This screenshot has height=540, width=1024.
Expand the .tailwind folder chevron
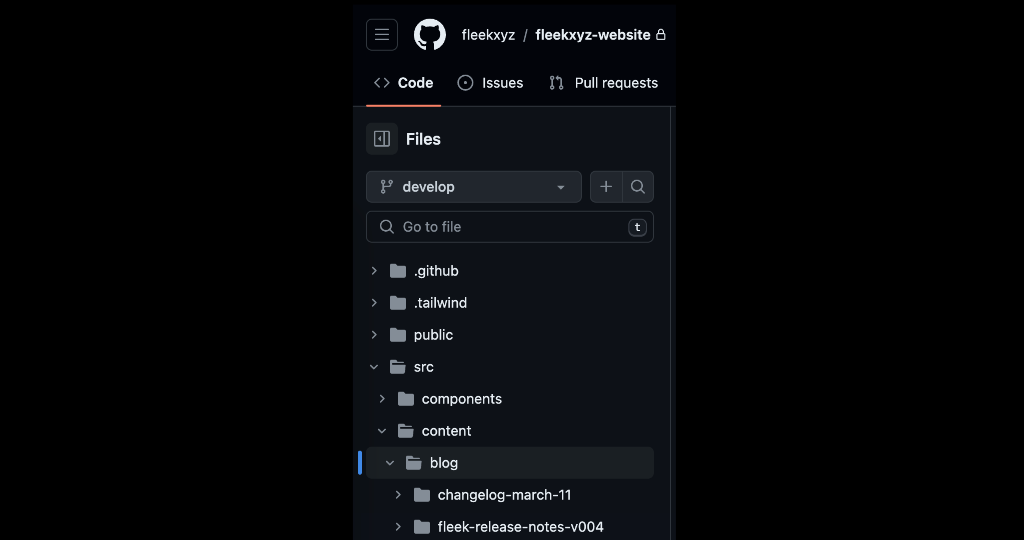374,302
